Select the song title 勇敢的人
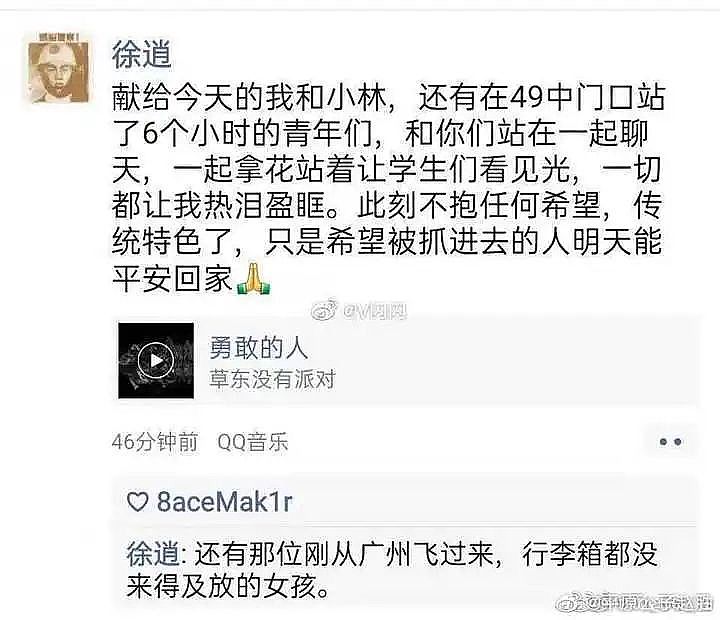Image resolution: width=720 pixels, height=620 pixels. pos(258,348)
